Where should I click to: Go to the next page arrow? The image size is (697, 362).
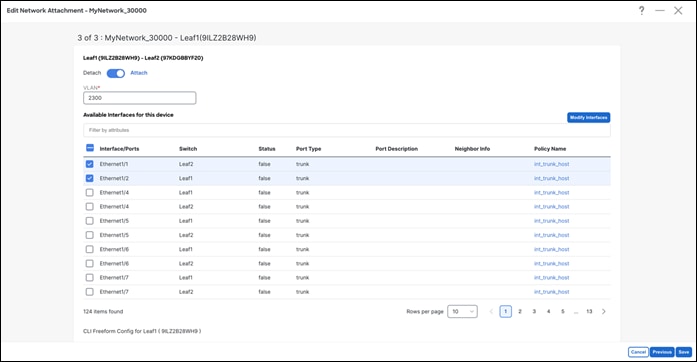pos(604,312)
